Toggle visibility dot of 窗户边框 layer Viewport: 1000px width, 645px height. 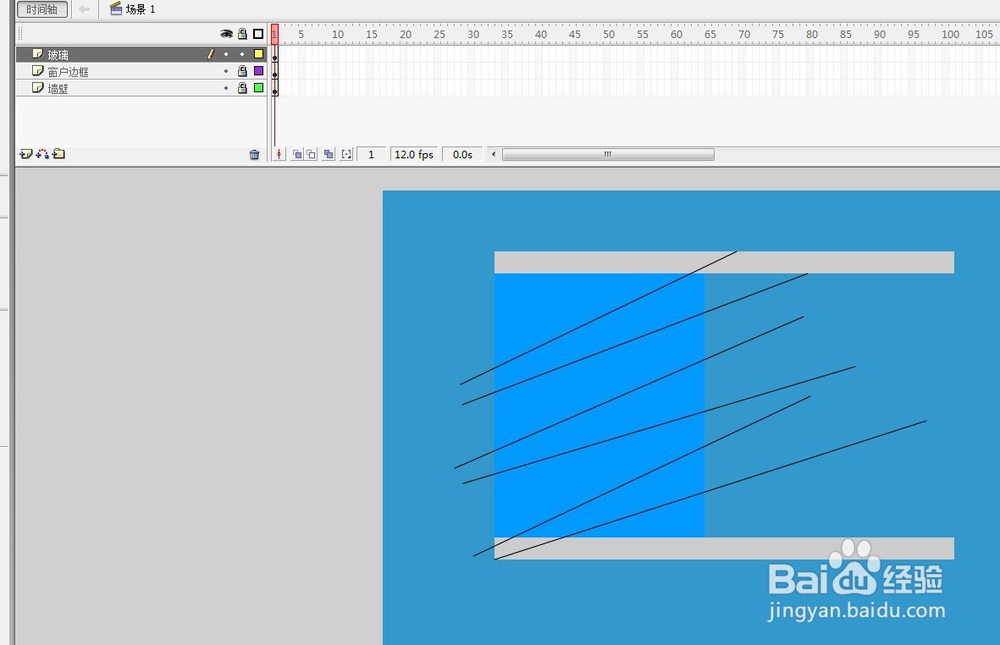click(226, 71)
